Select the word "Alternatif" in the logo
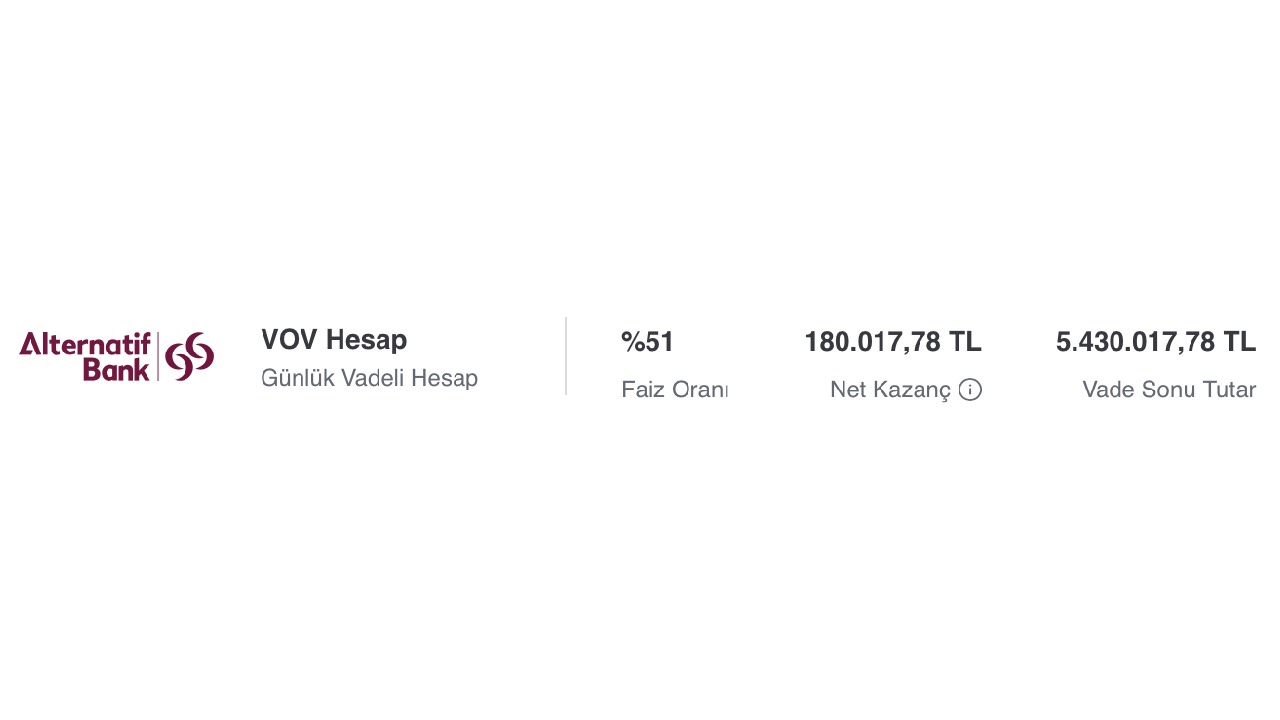1280x720 pixels. pyautogui.click(x=85, y=344)
